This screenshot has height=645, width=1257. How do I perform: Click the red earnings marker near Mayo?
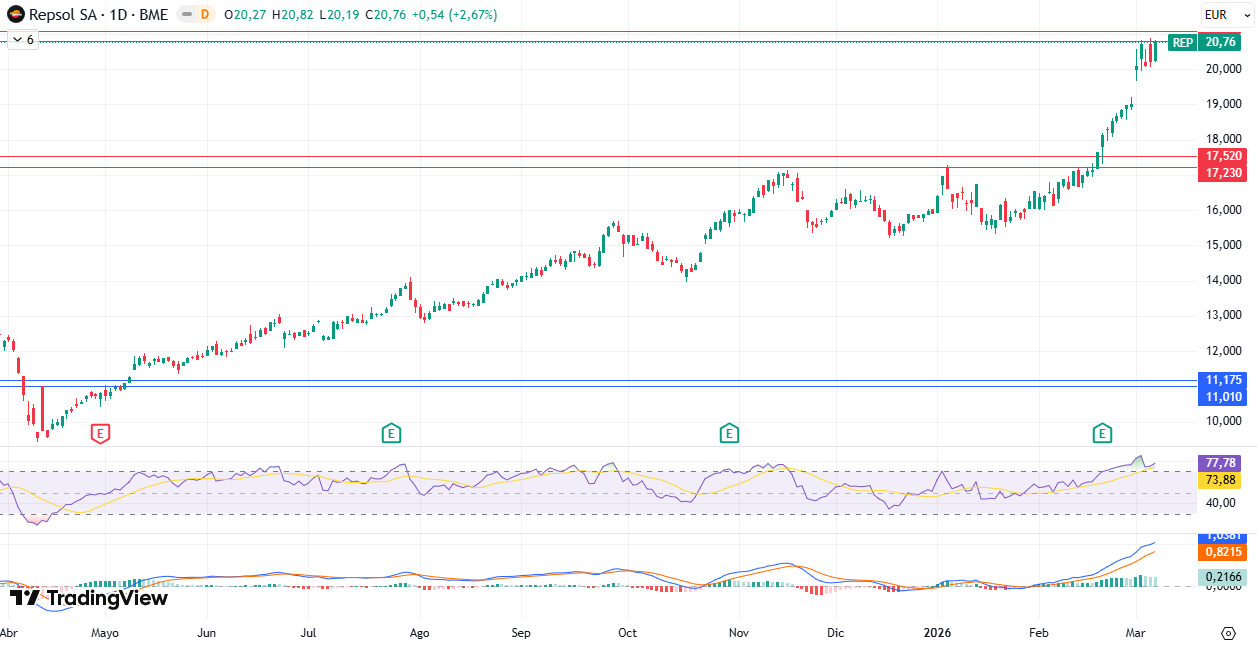pos(100,433)
